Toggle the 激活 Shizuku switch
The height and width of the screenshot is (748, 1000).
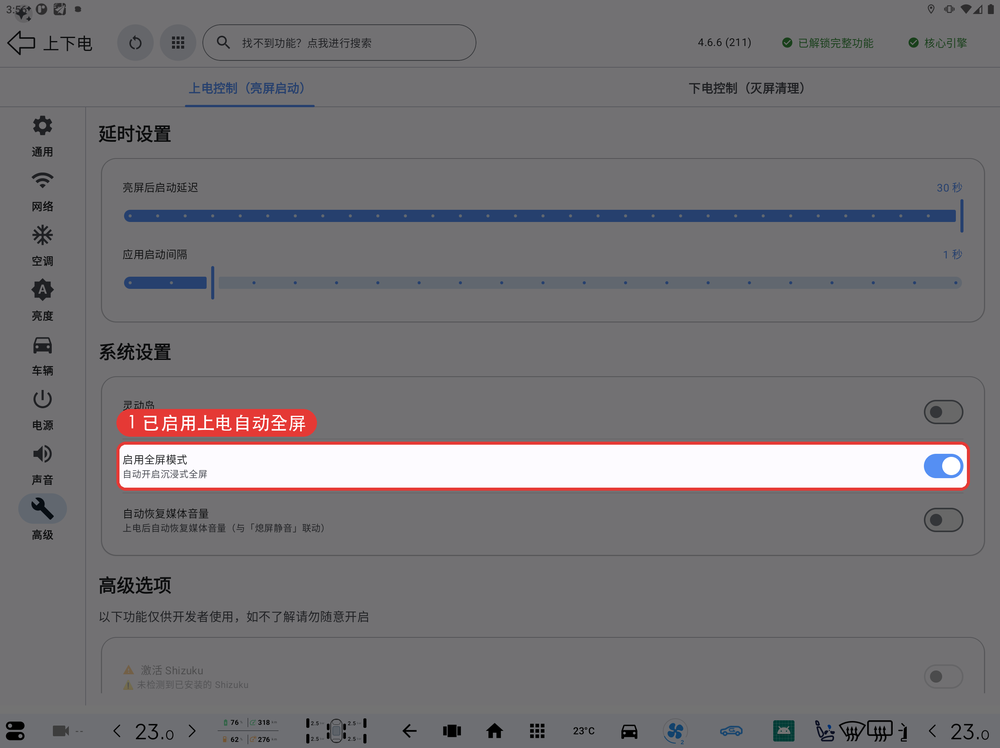pos(943,677)
